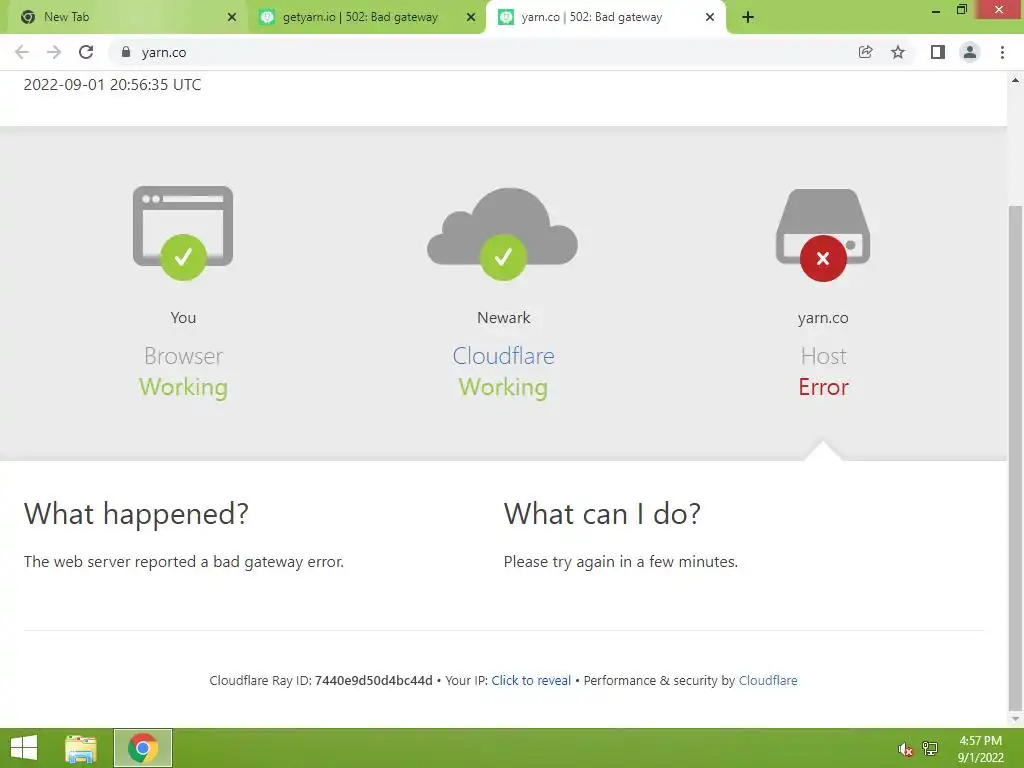View site security lock info
This screenshot has height=768, width=1024.
point(126,52)
